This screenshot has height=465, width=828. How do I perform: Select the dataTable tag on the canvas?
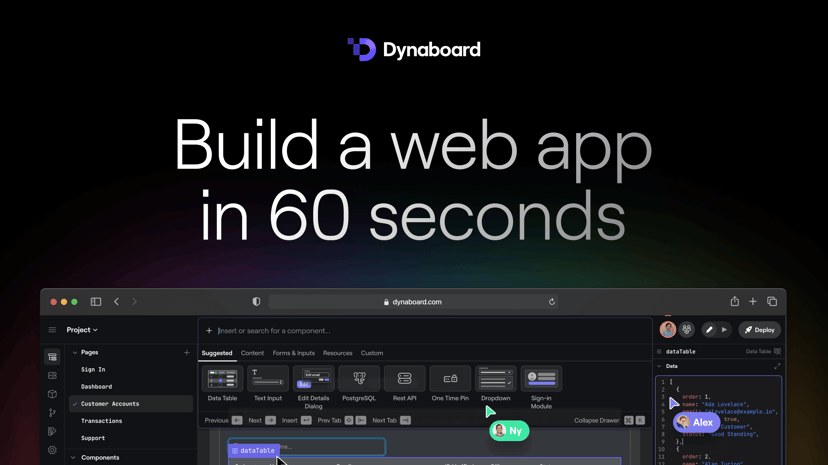[253, 451]
